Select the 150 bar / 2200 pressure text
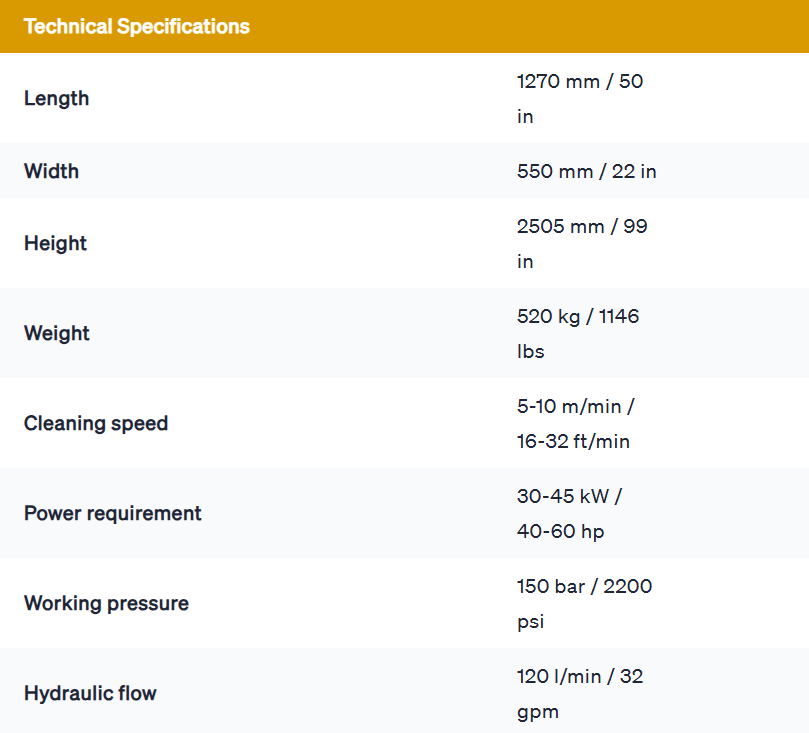The height and width of the screenshot is (733, 809). (584, 587)
